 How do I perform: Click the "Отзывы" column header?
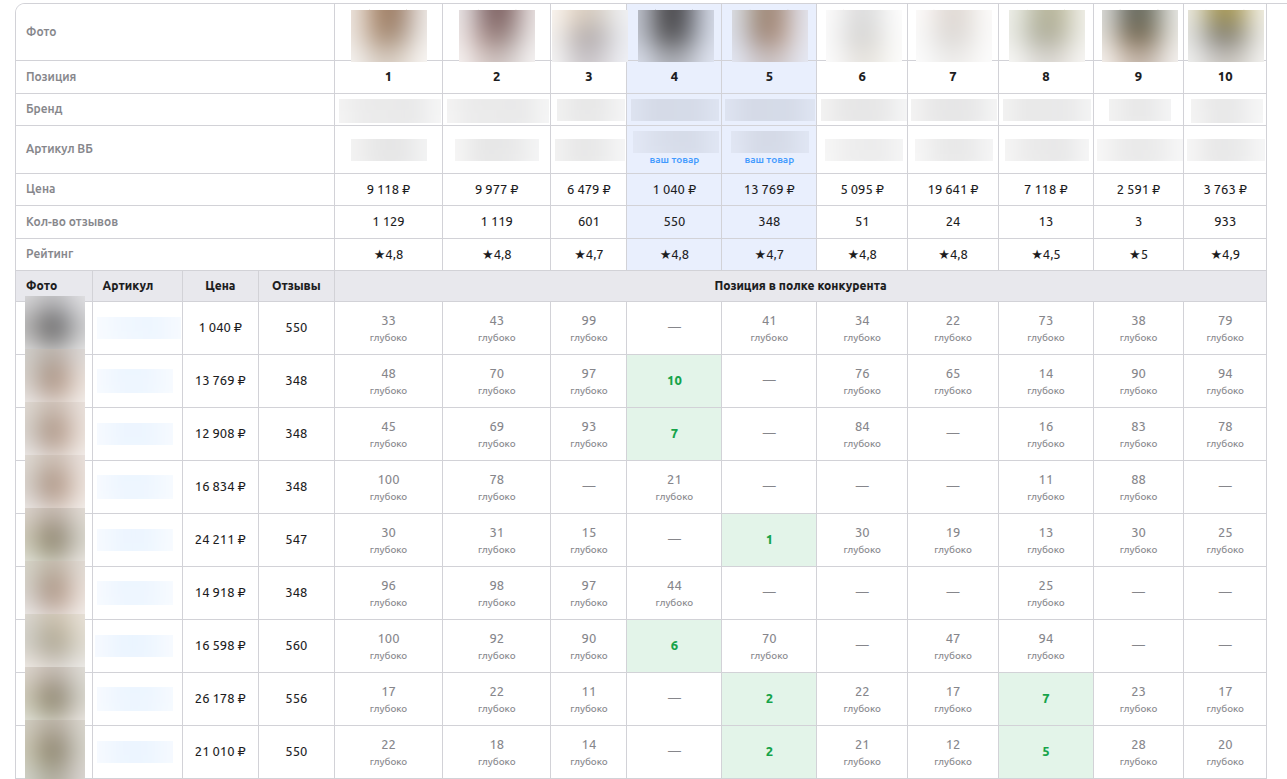click(x=296, y=286)
